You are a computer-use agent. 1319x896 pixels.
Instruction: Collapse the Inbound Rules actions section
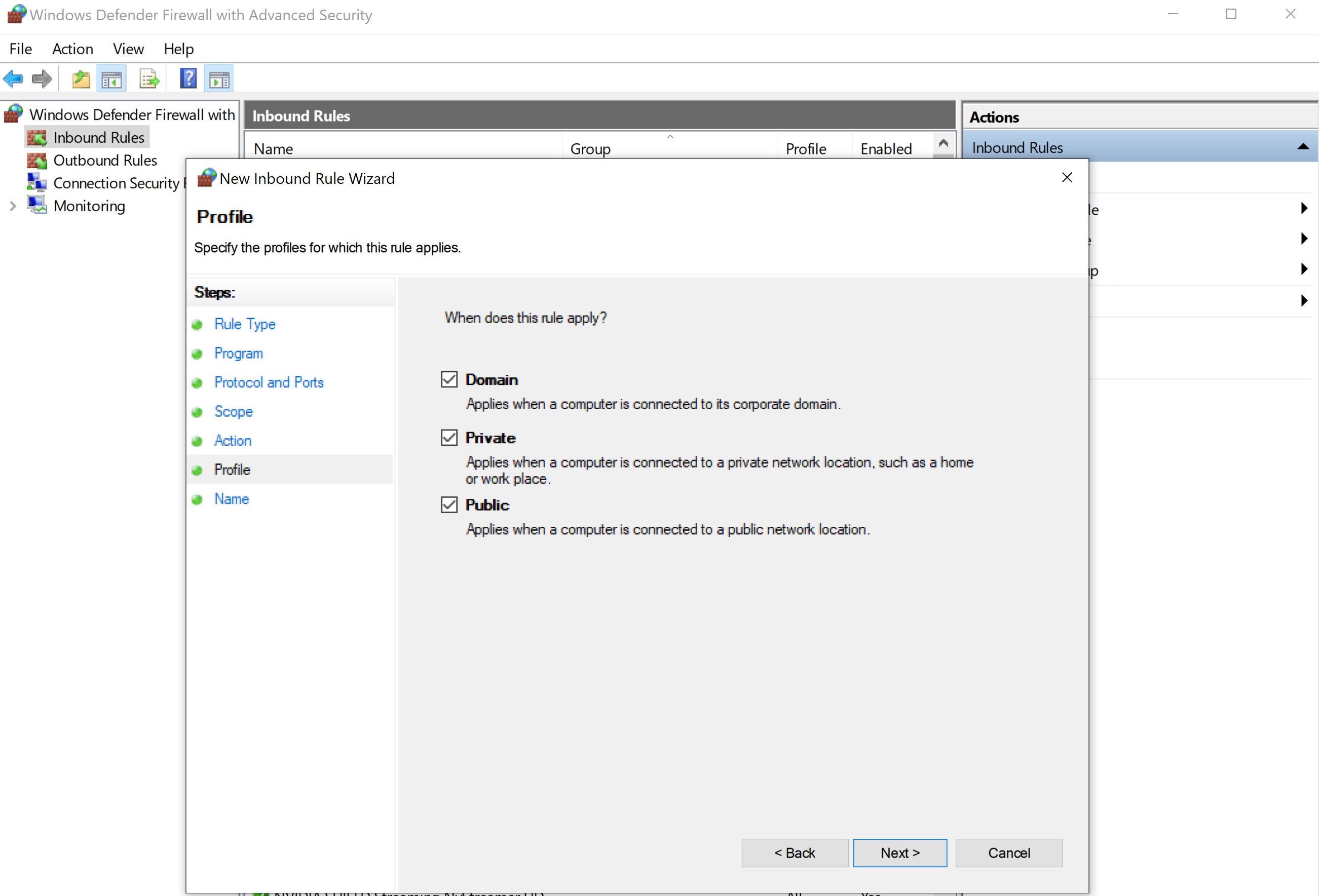tap(1303, 147)
